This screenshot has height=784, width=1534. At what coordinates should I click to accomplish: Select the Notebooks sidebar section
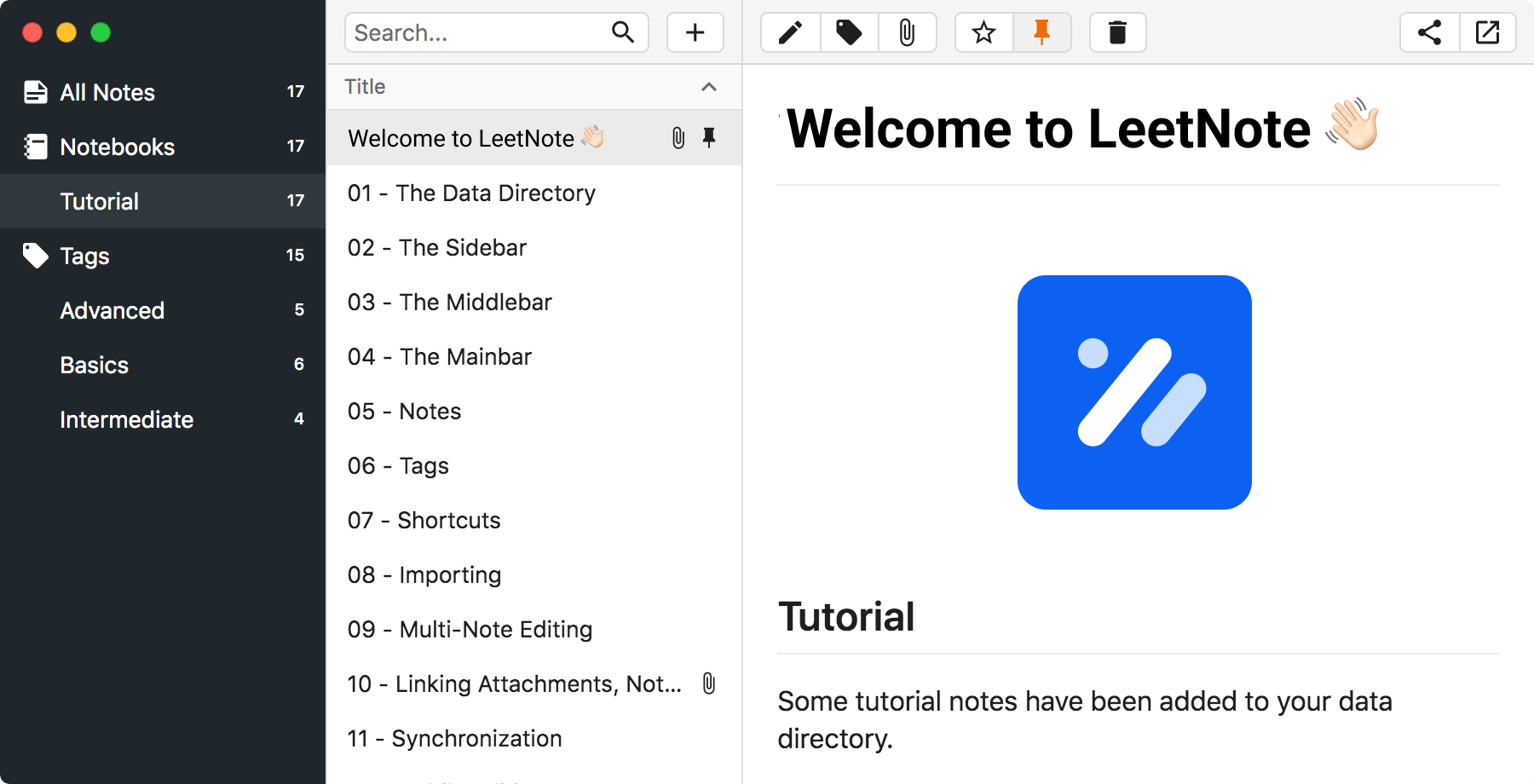[x=118, y=147]
